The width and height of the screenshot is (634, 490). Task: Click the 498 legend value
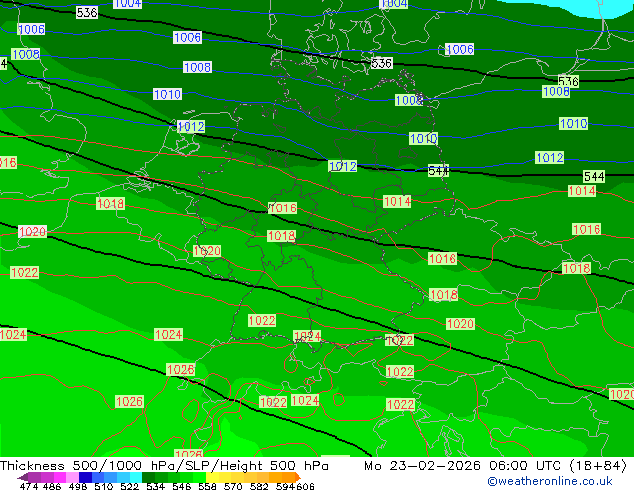coord(78,486)
